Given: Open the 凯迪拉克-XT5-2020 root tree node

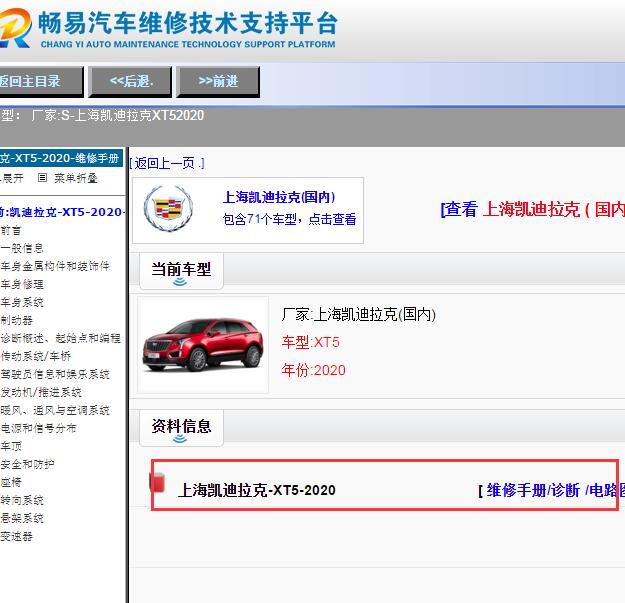Looking at the screenshot, I should [62, 212].
